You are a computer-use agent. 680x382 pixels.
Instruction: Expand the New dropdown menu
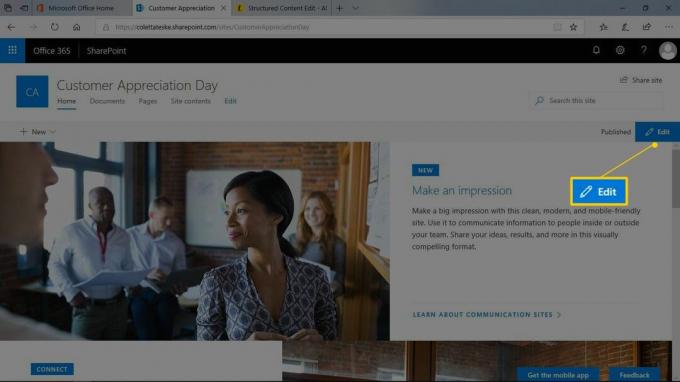pos(37,132)
